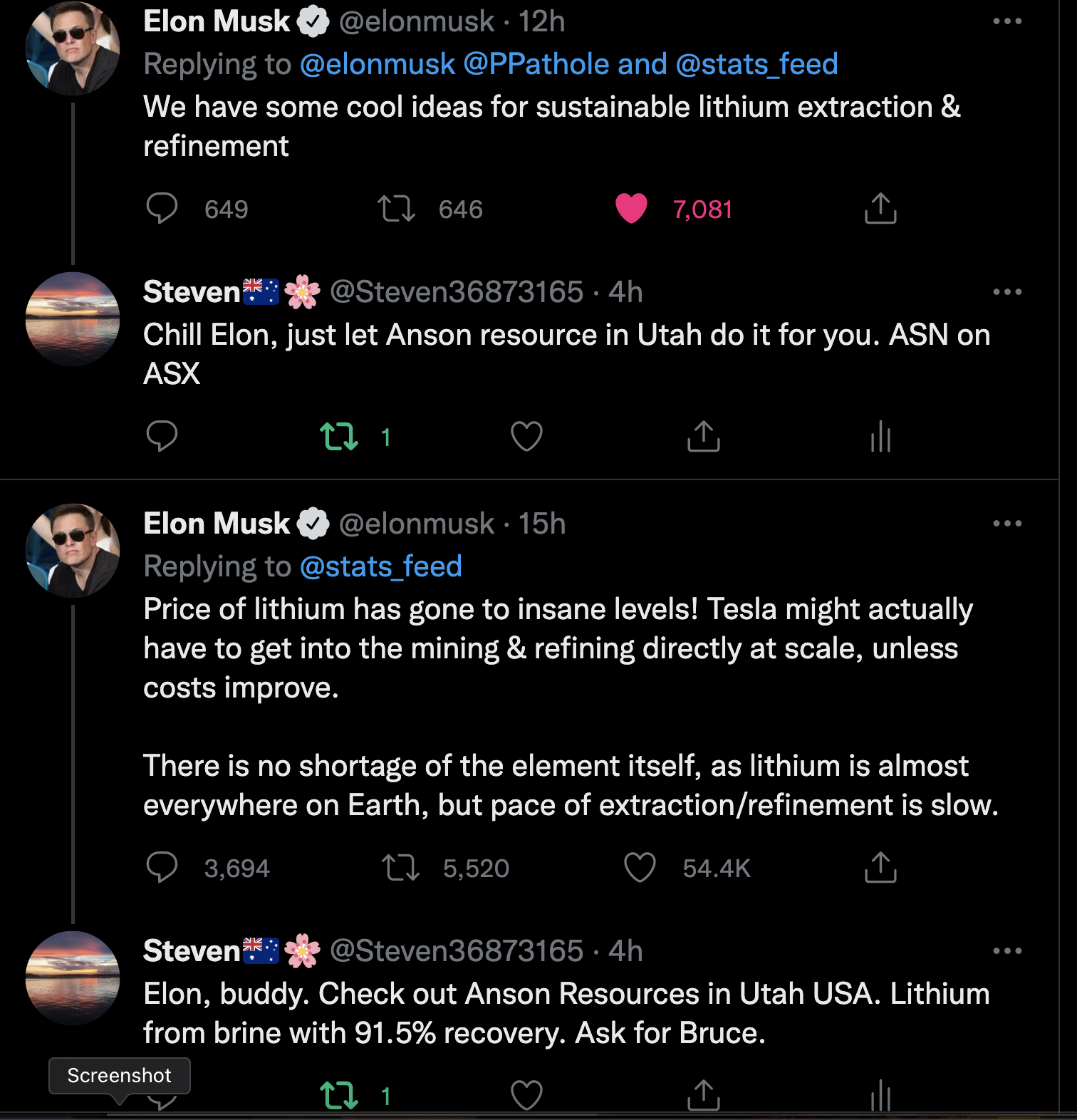View analytics for "Chill Elon" tweet
The image size is (1077, 1120).
coord(881,436)
